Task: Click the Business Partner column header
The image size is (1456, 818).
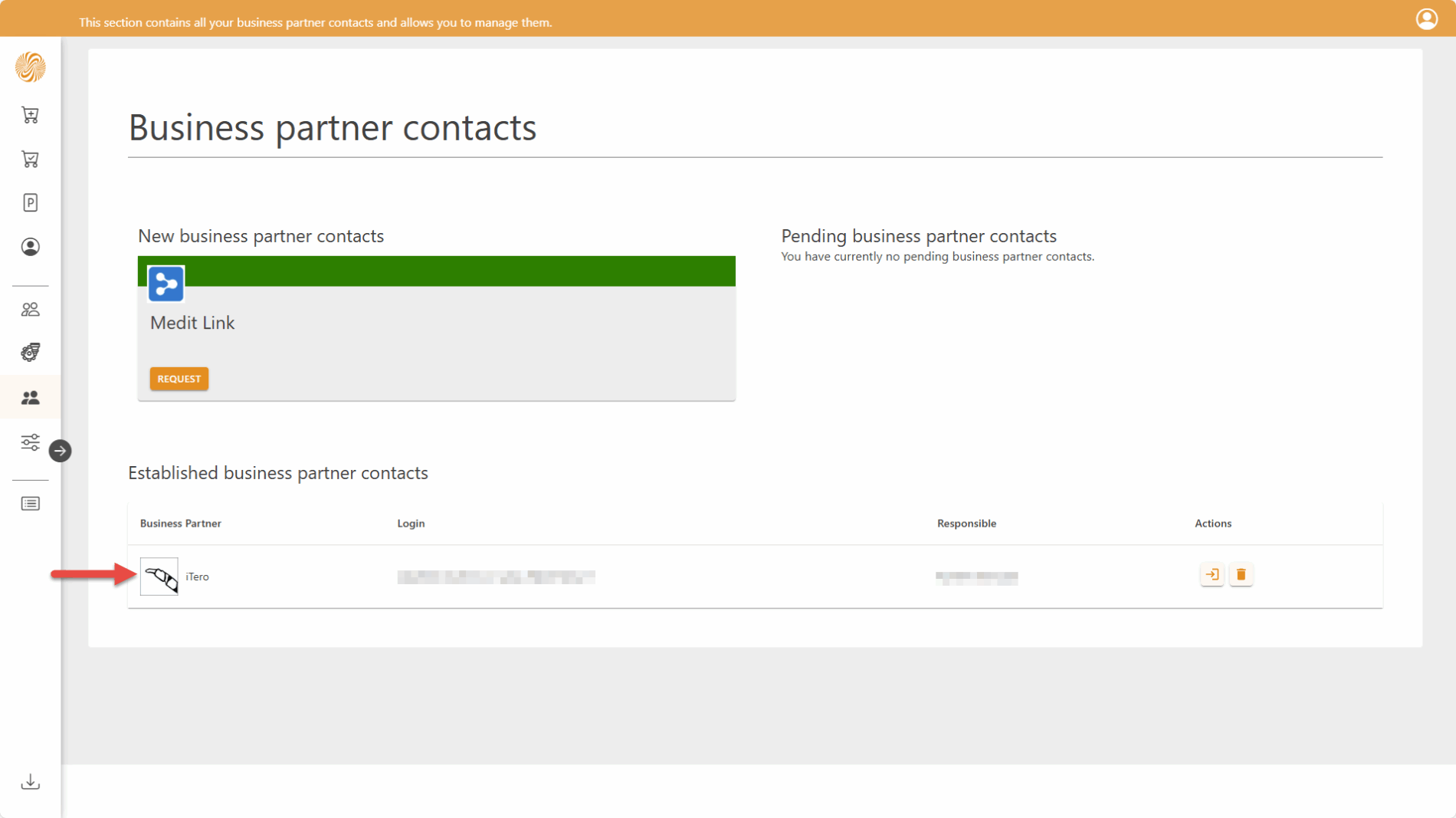Action: coord(181,524)
